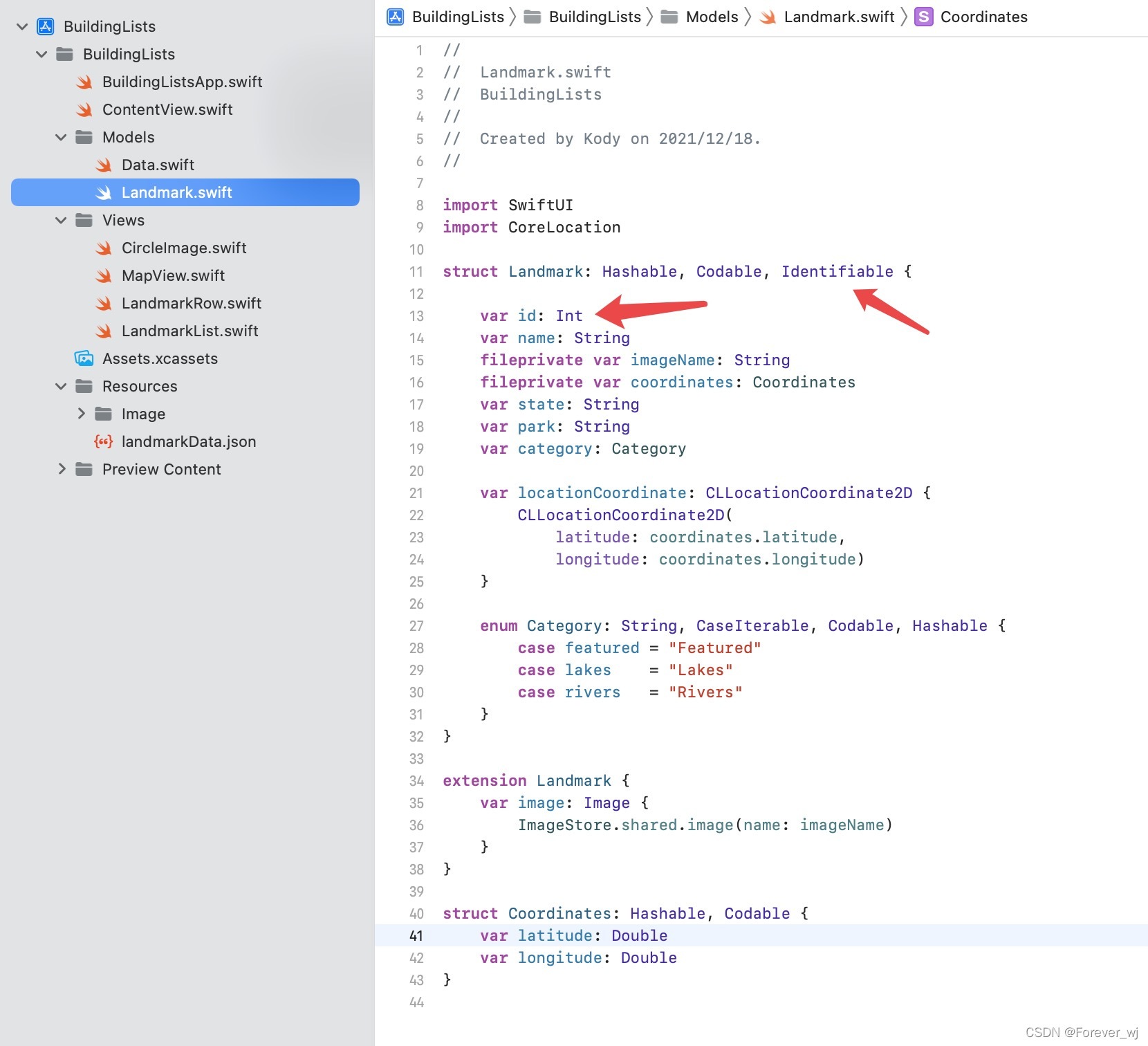The width and height of the screenshot is (1148, 1046).
Task: Click the 'extension' keyword on line 34
Action: pos(485,780)
